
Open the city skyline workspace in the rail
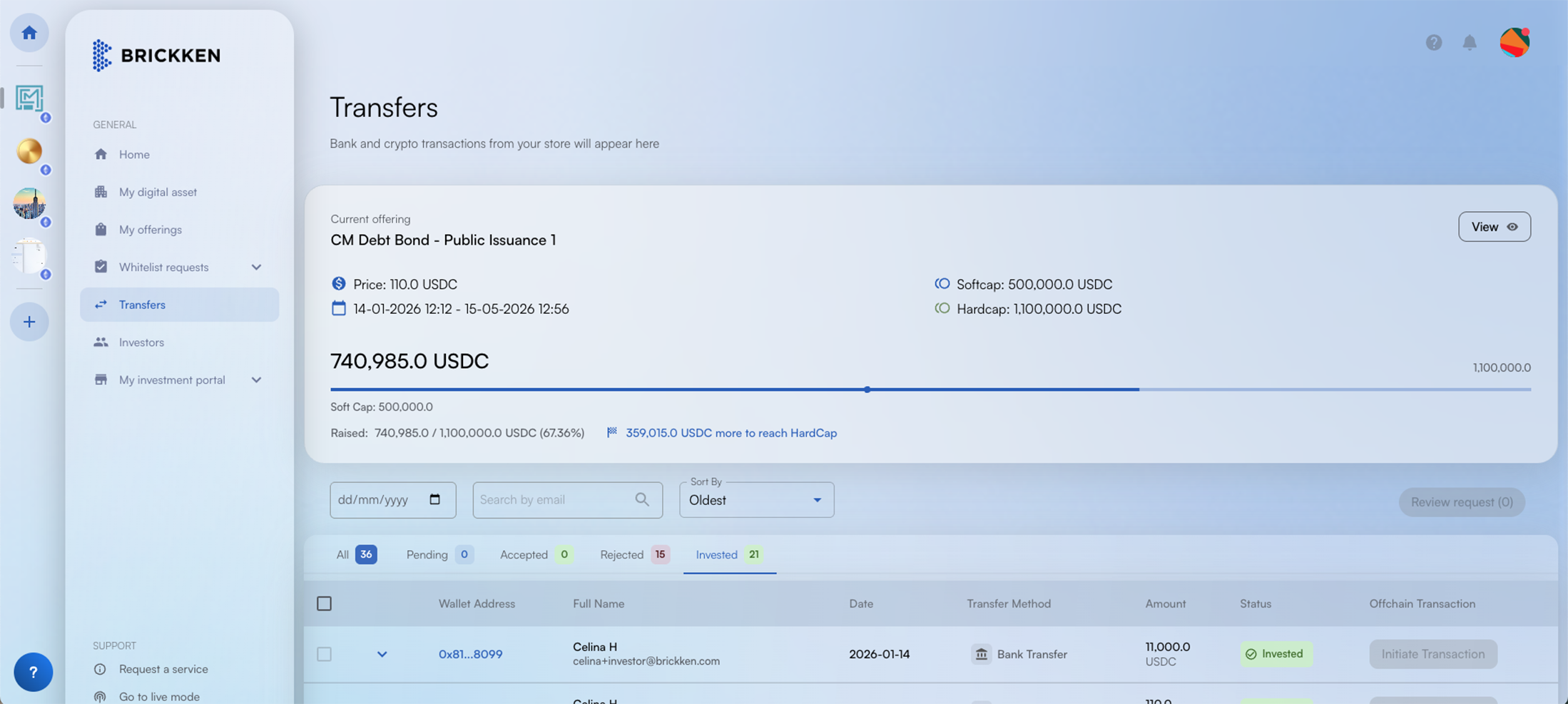click(29, 204)
